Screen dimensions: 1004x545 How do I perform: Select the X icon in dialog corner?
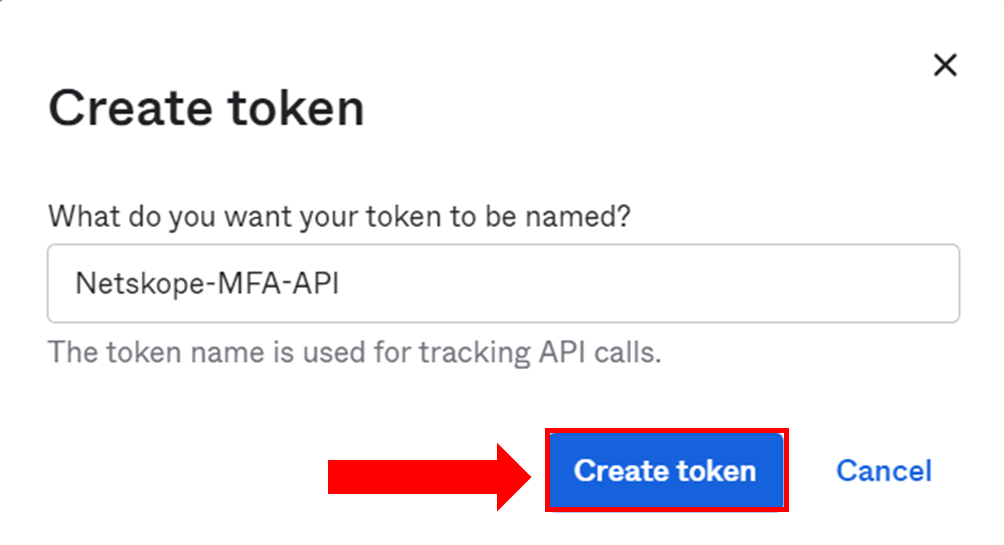click(944, 66)
